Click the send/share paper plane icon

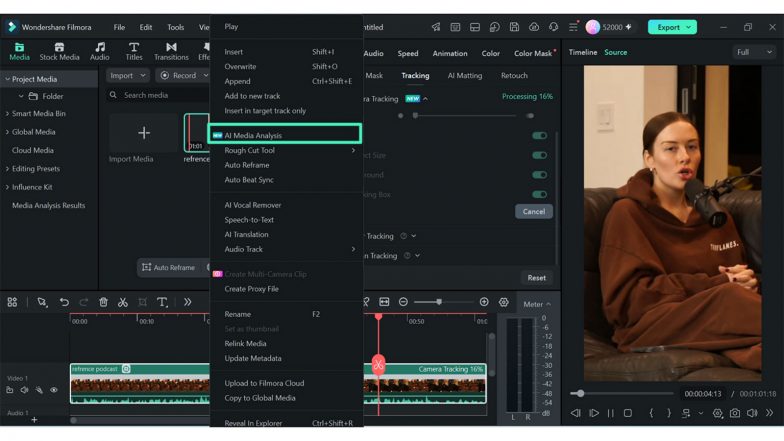[x=436, y=27]
